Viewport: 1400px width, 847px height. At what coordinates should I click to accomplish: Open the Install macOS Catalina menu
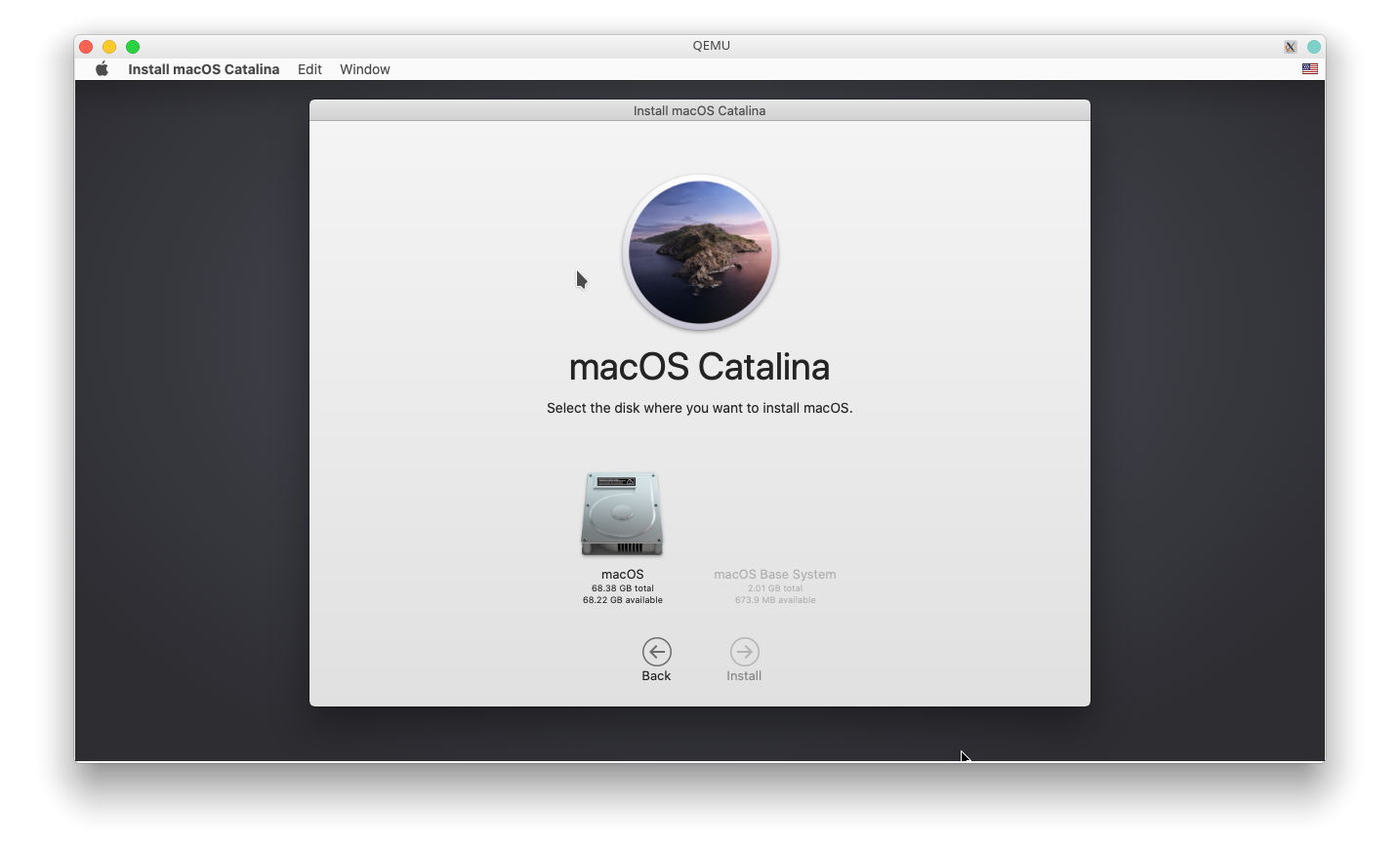203,69
